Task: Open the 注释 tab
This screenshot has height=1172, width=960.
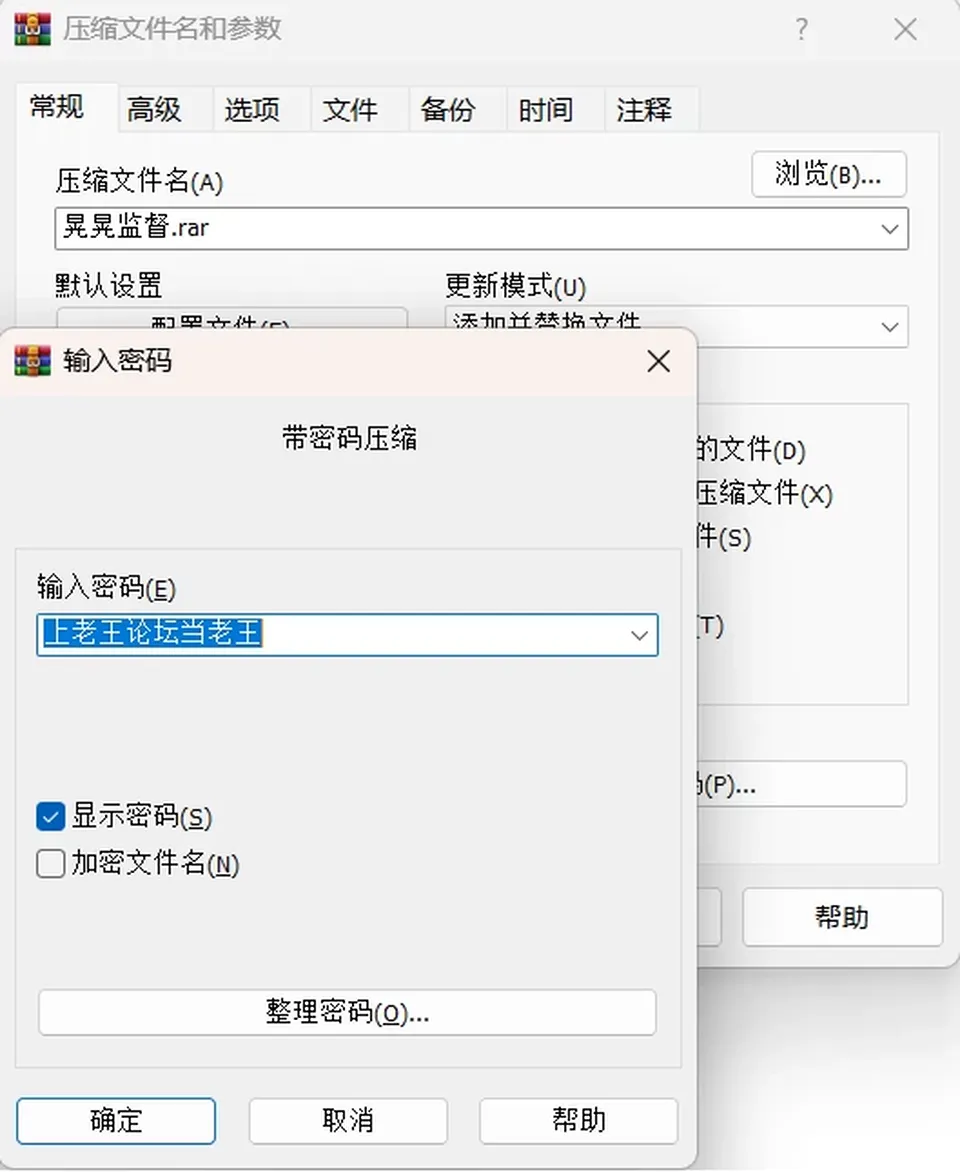Action: (x=644, y=110)
